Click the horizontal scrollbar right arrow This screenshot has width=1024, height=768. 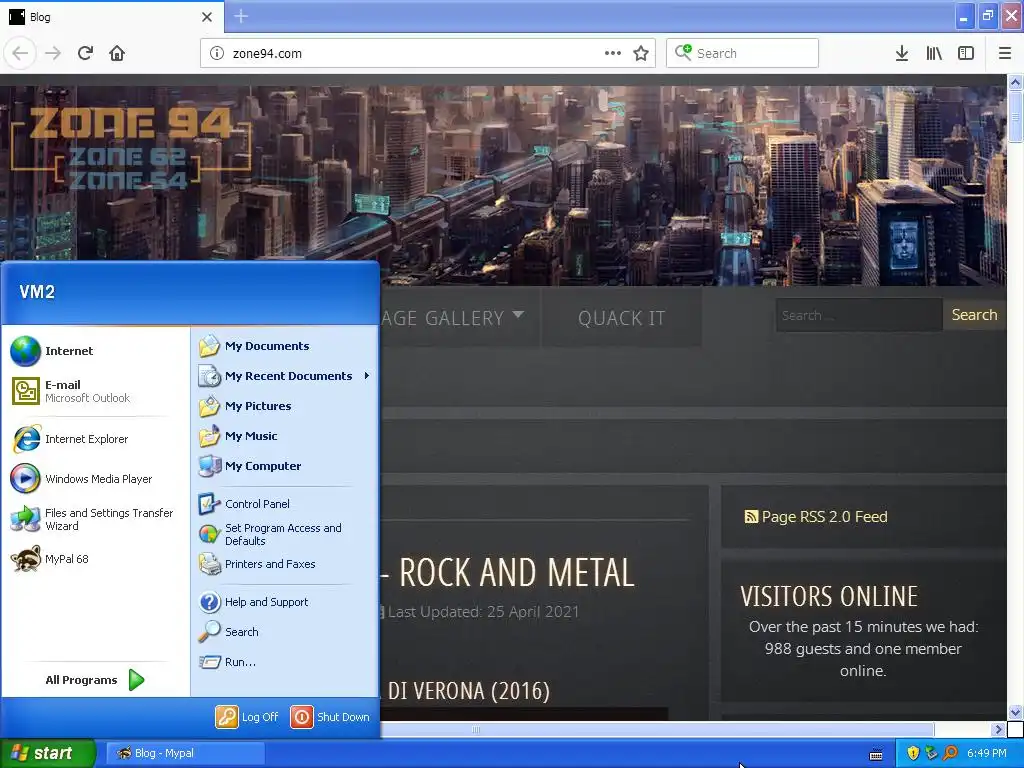pyautogui.click(x=997, y=729)
